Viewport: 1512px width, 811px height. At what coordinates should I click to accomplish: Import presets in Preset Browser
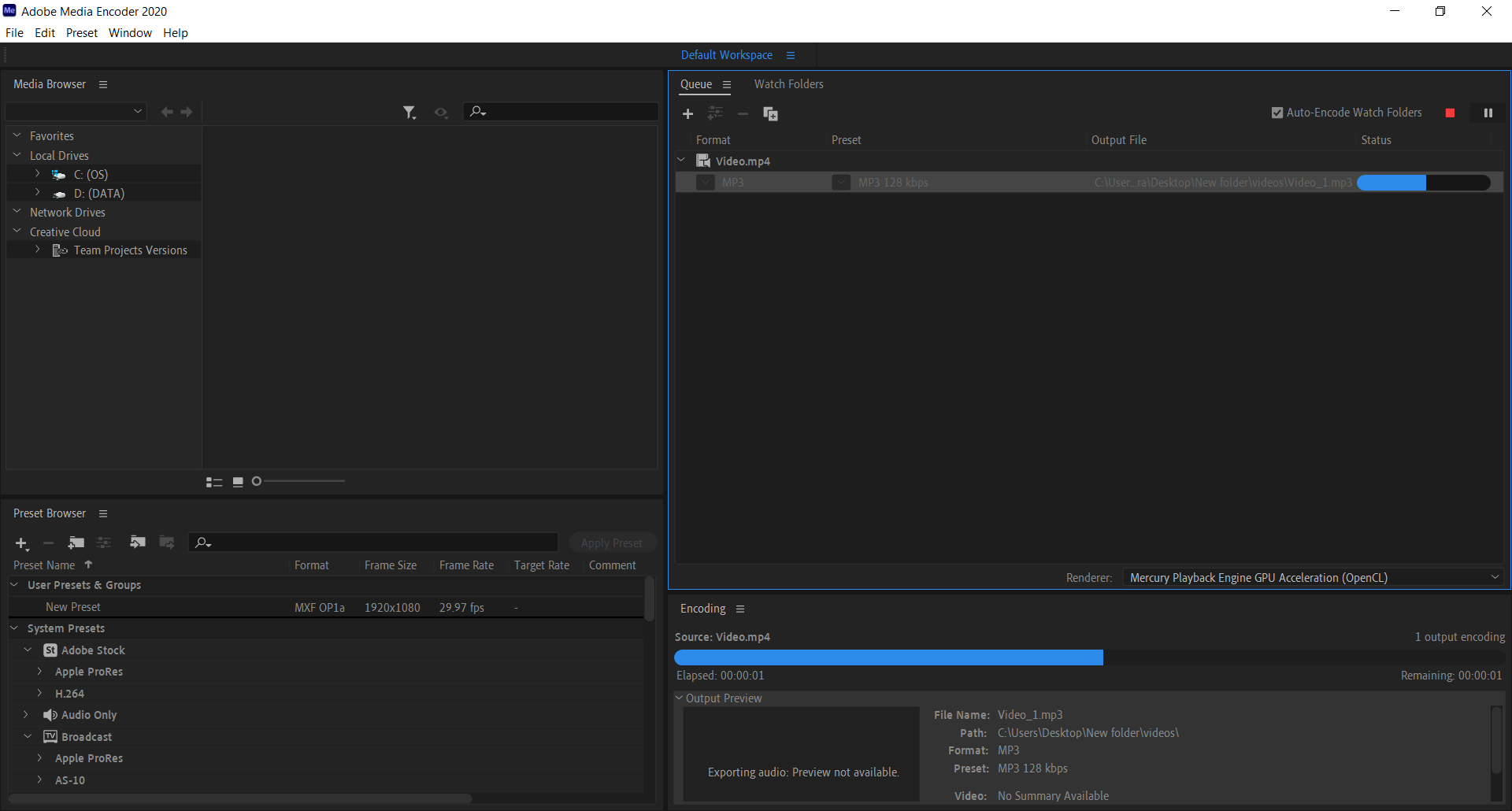138,542
